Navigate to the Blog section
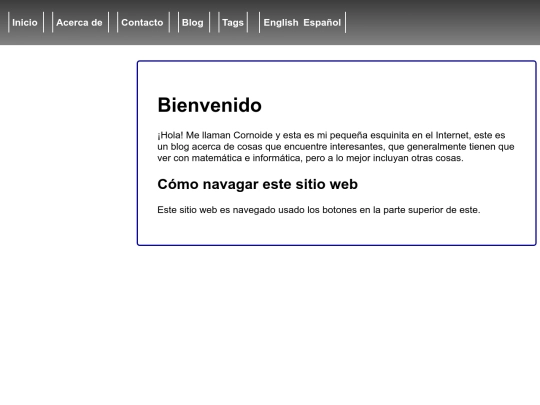This screenshot has width=540, height=405. pyautogui.click(x=193, y=22)
